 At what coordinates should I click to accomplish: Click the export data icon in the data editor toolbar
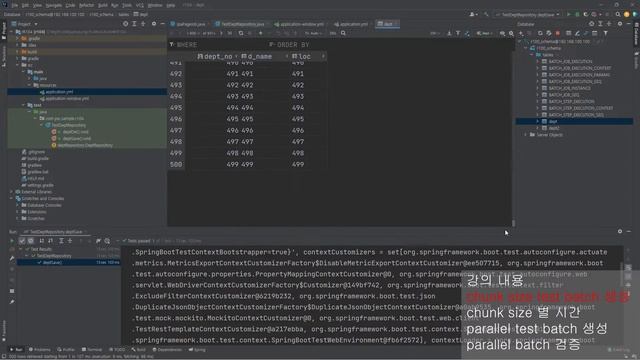(449, 33)
